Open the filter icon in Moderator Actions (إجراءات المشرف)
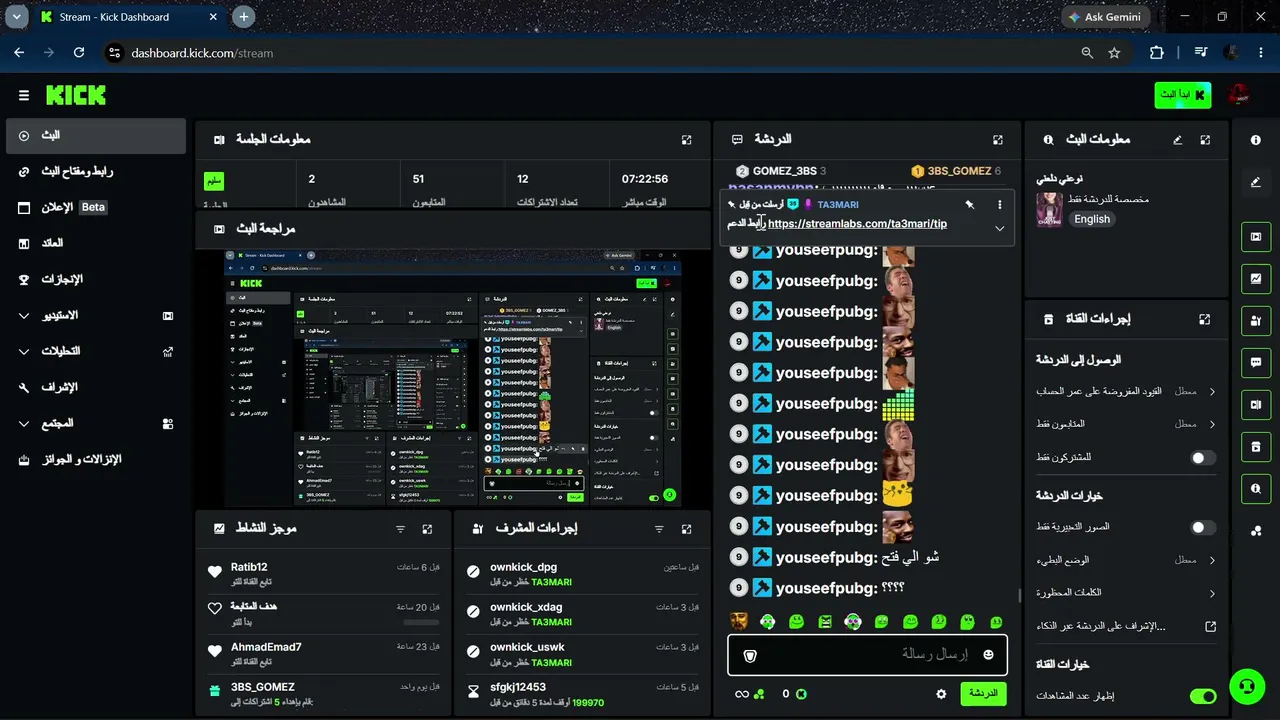Viewport: 1280px width, 720px height. [x=659, y=529]
